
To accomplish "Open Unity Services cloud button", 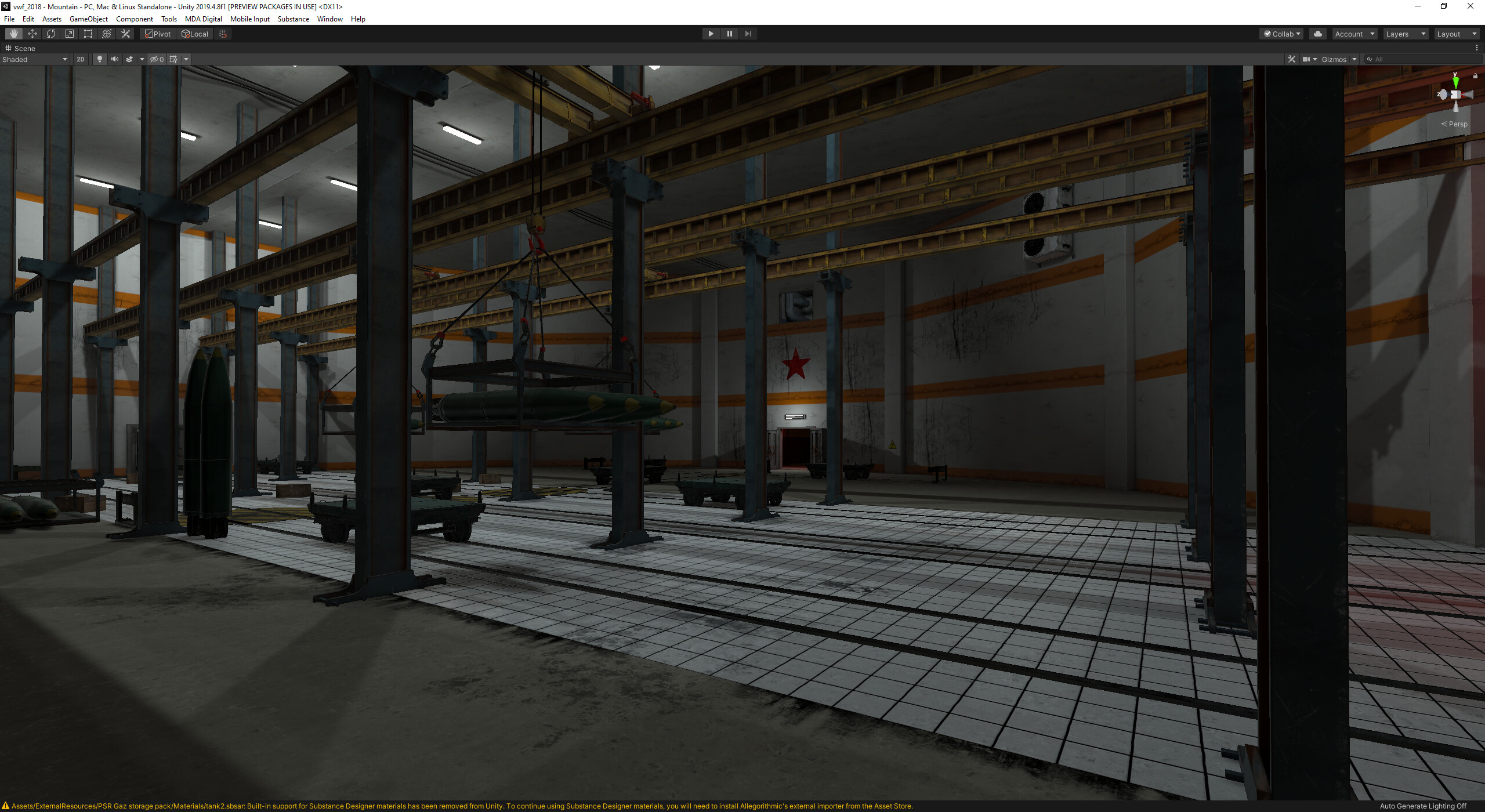I will [1318, 34].
